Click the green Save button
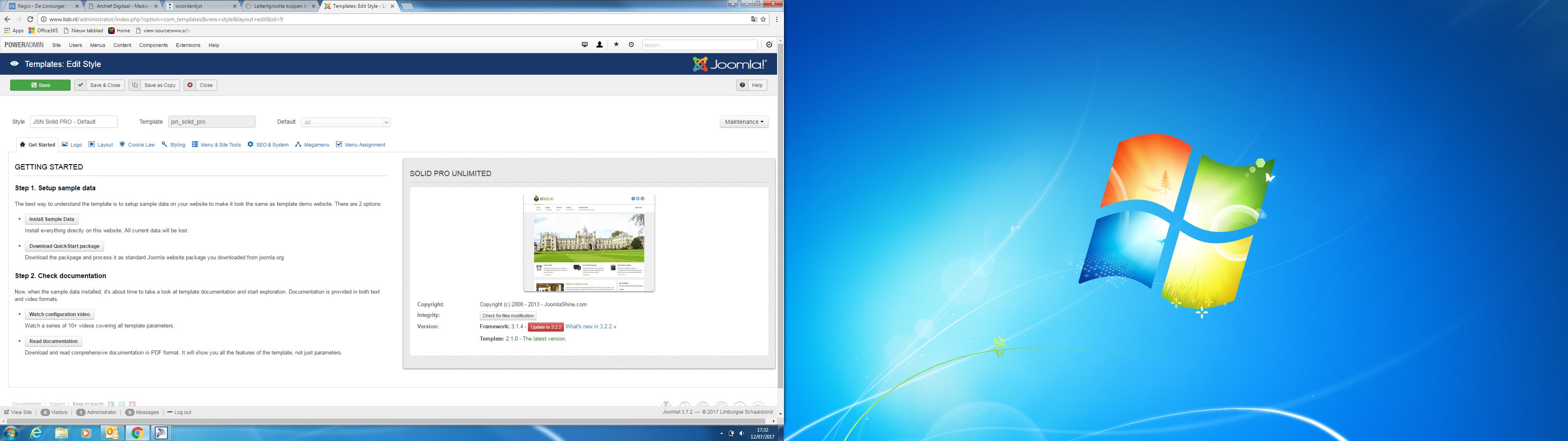Screen dimensions: 1568x441 coord(40,85)
